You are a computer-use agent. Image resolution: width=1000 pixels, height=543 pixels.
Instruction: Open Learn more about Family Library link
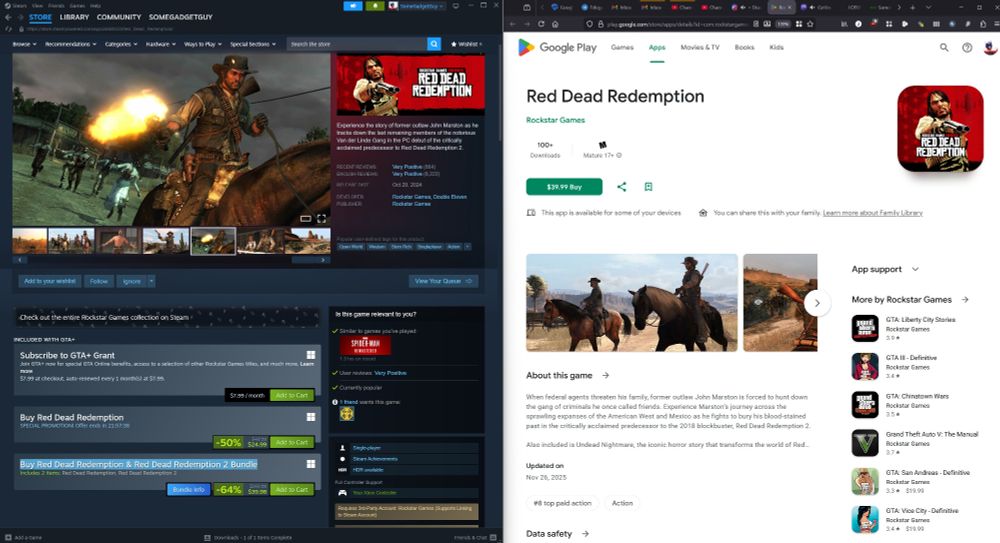(872, 212)
